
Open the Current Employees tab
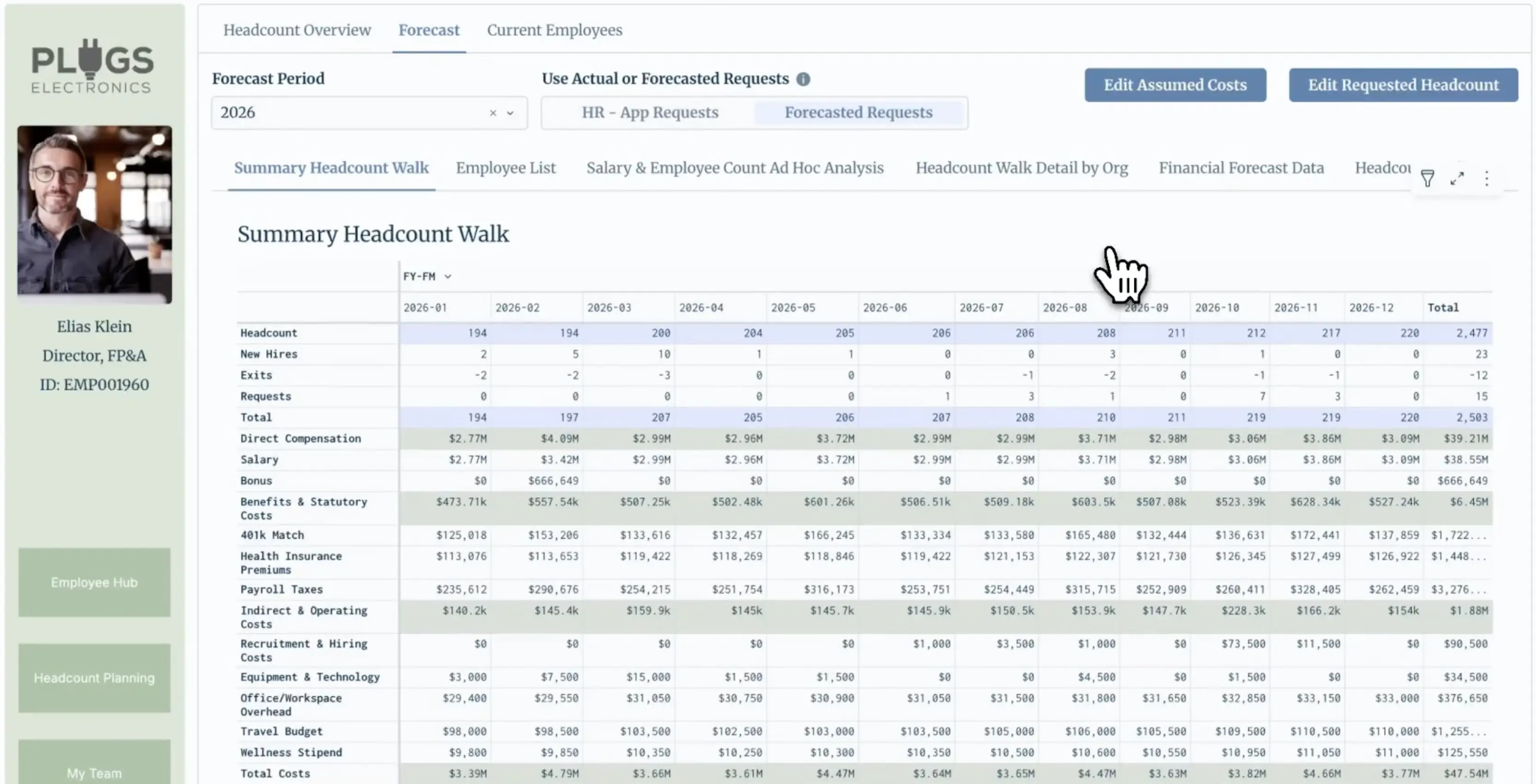click(554, 30)
